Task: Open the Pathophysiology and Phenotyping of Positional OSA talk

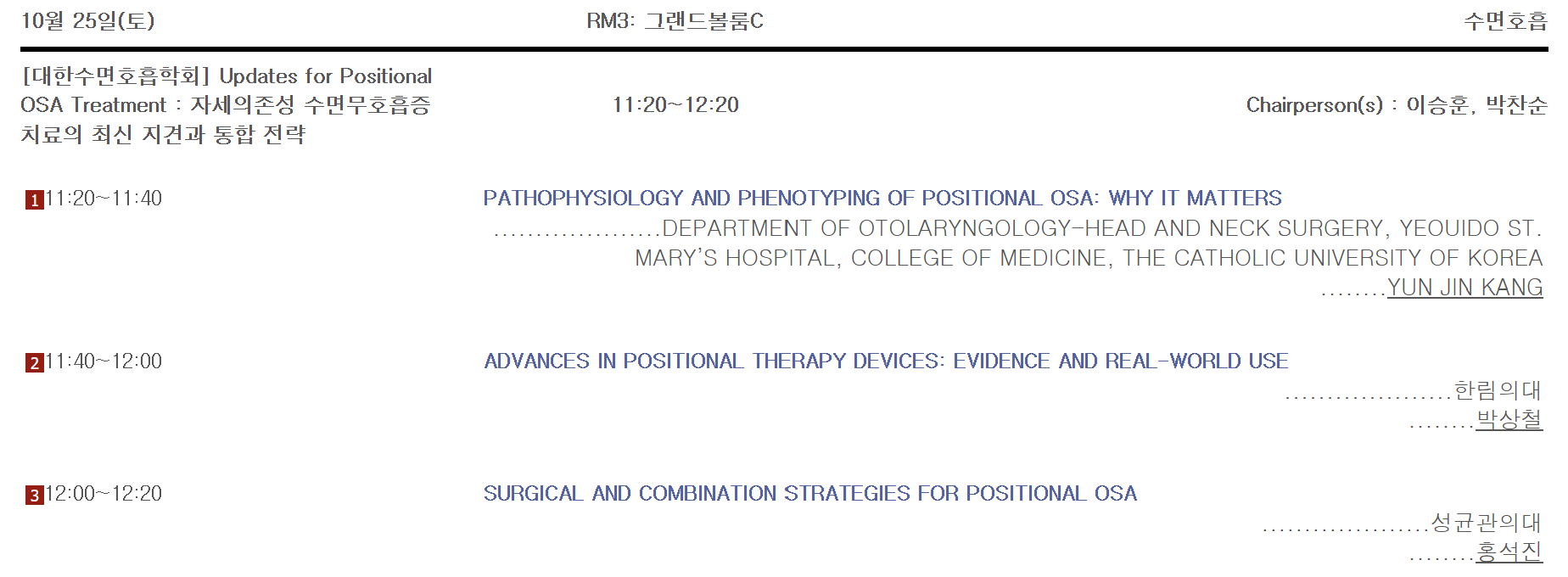Action: [x=882, y=199]
